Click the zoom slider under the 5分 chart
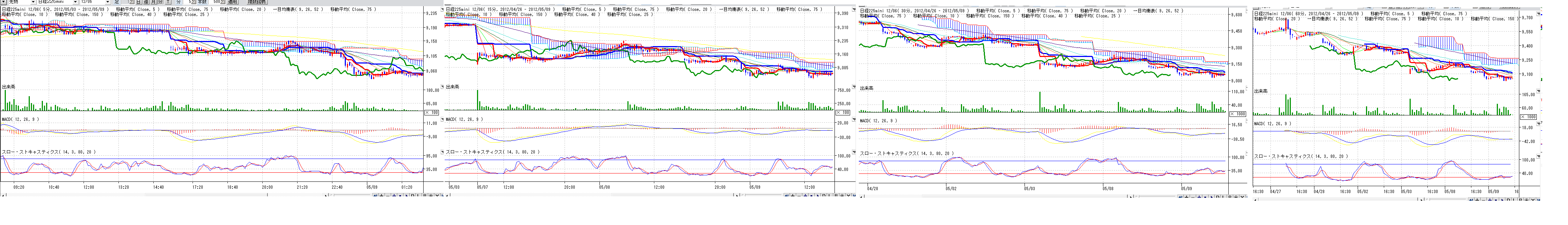 point(350,196)
